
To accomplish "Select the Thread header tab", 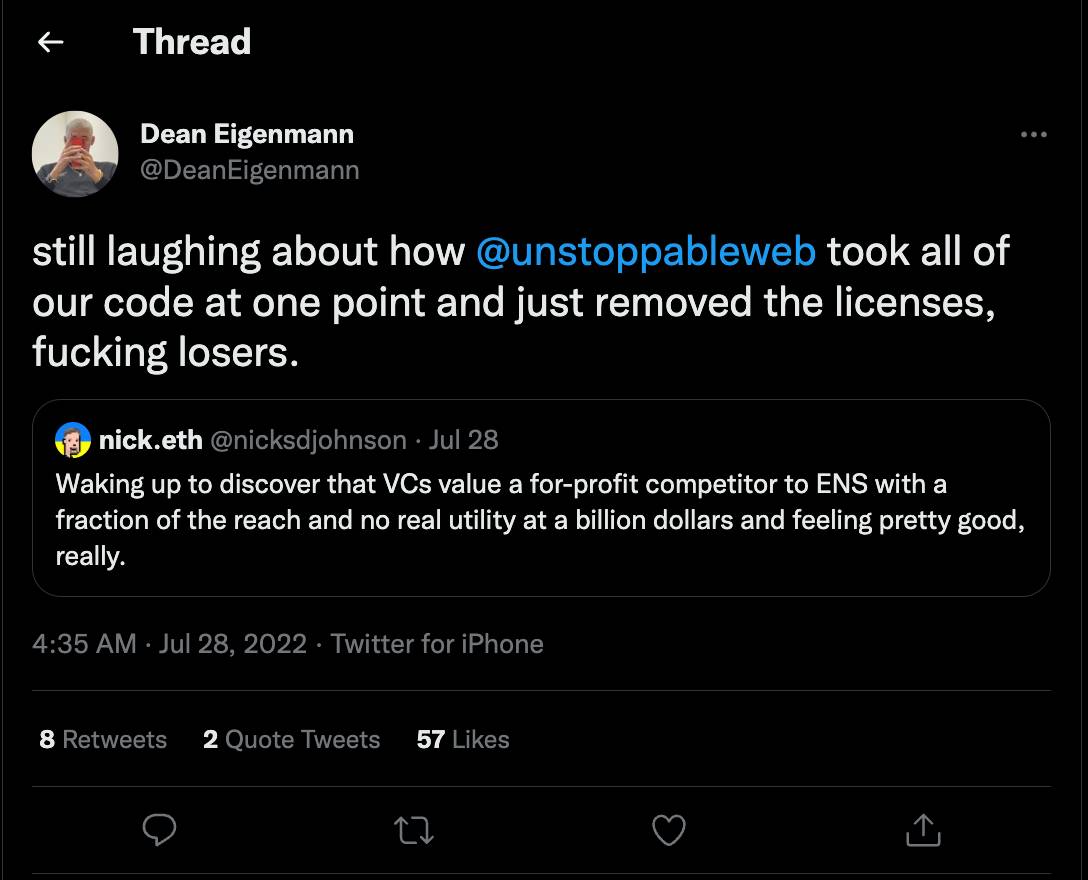I will pyautogui.click(x=191, y=41).
